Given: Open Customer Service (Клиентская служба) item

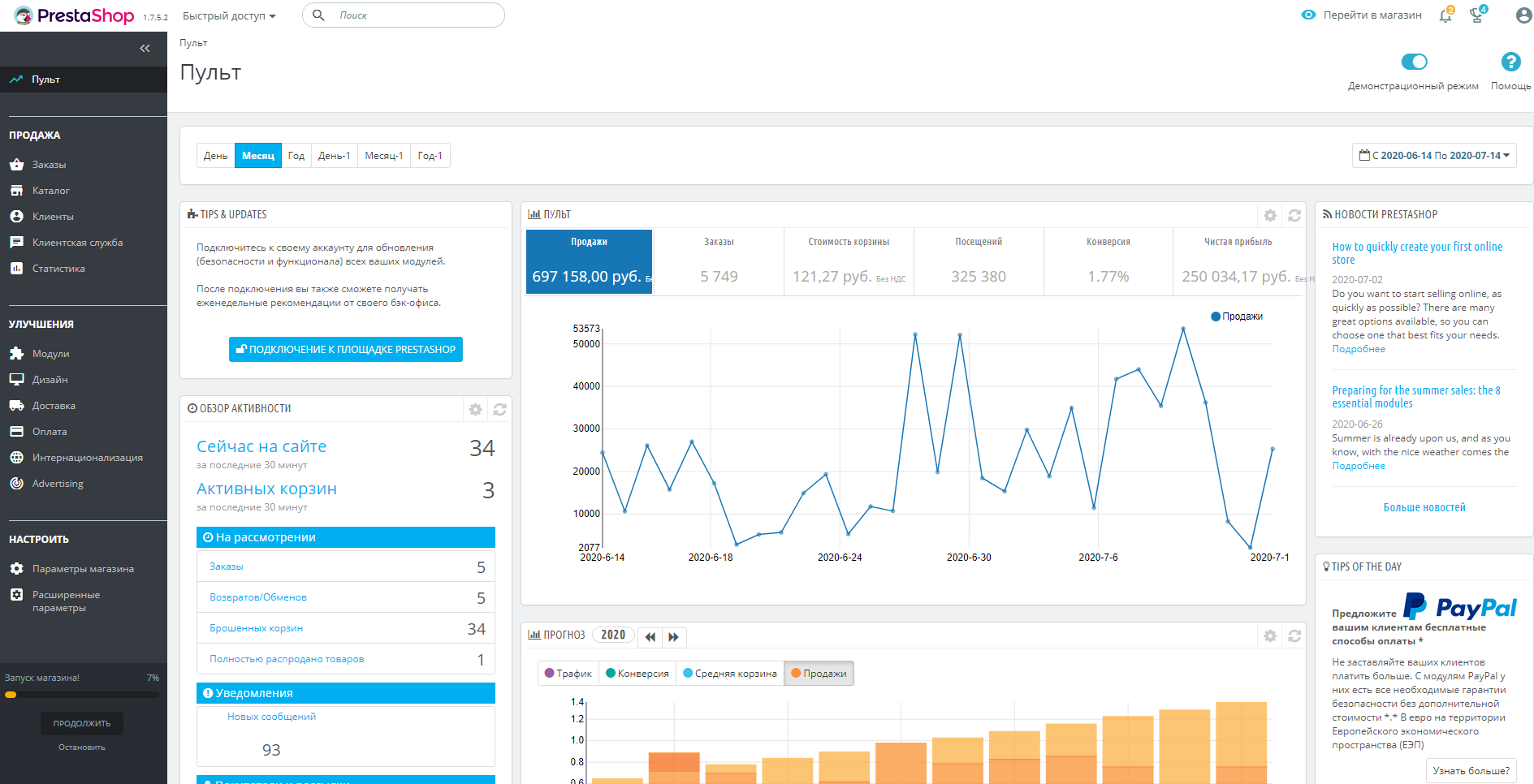Looking at the screenshot, I should point(77,243).
